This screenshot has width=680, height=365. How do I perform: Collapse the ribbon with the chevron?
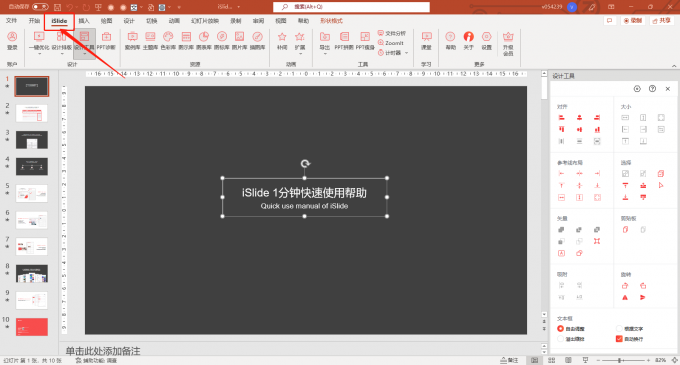point(674,66)
